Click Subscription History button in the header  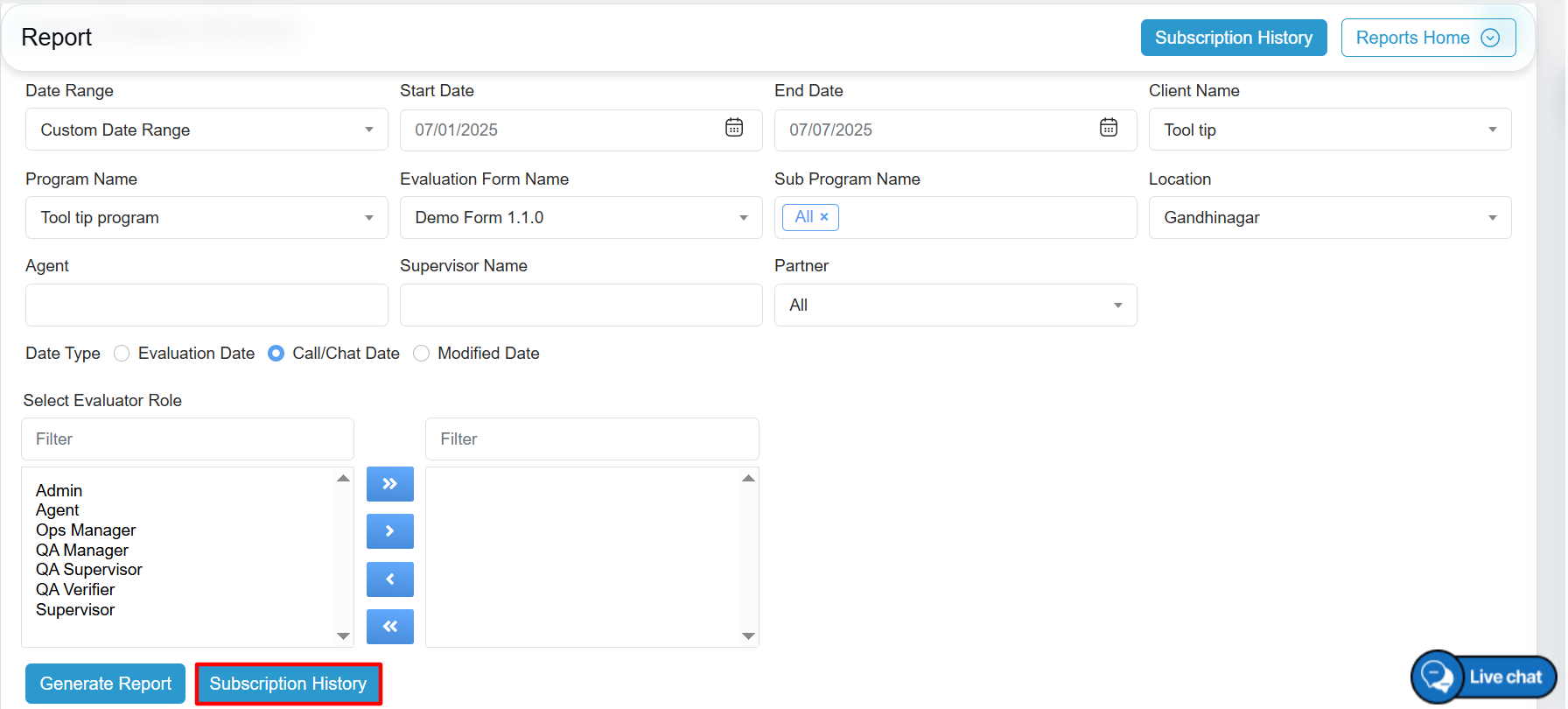pyautogui.click(x=1233, y=38)
